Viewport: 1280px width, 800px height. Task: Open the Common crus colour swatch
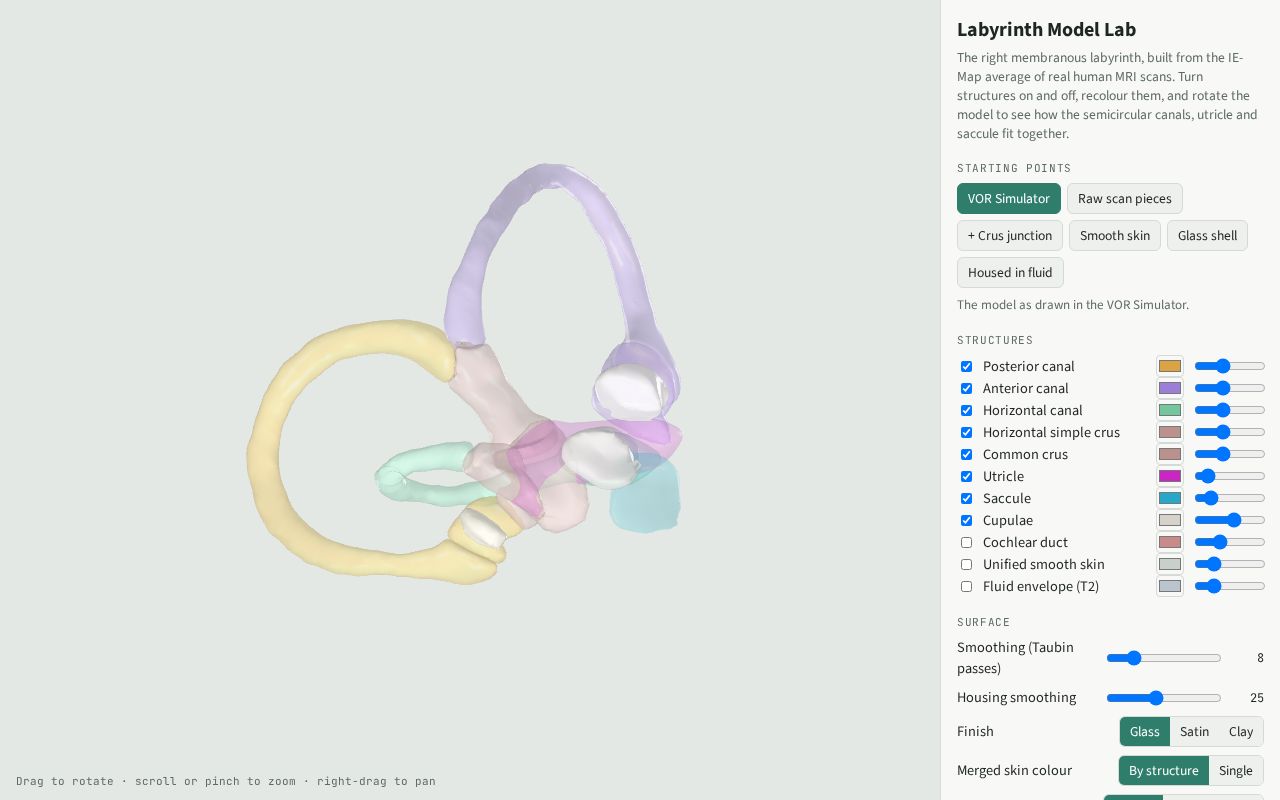point(1170,454)
